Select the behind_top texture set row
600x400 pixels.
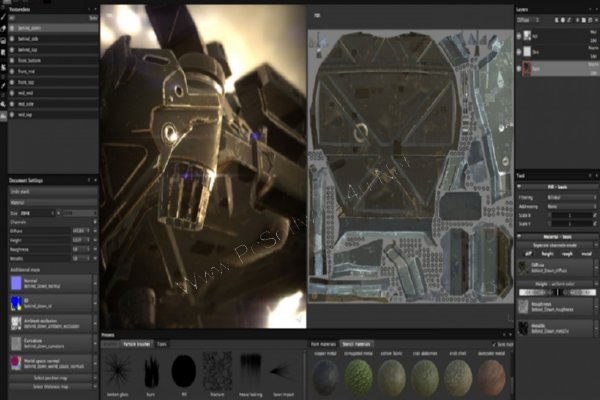click(53, 50)
